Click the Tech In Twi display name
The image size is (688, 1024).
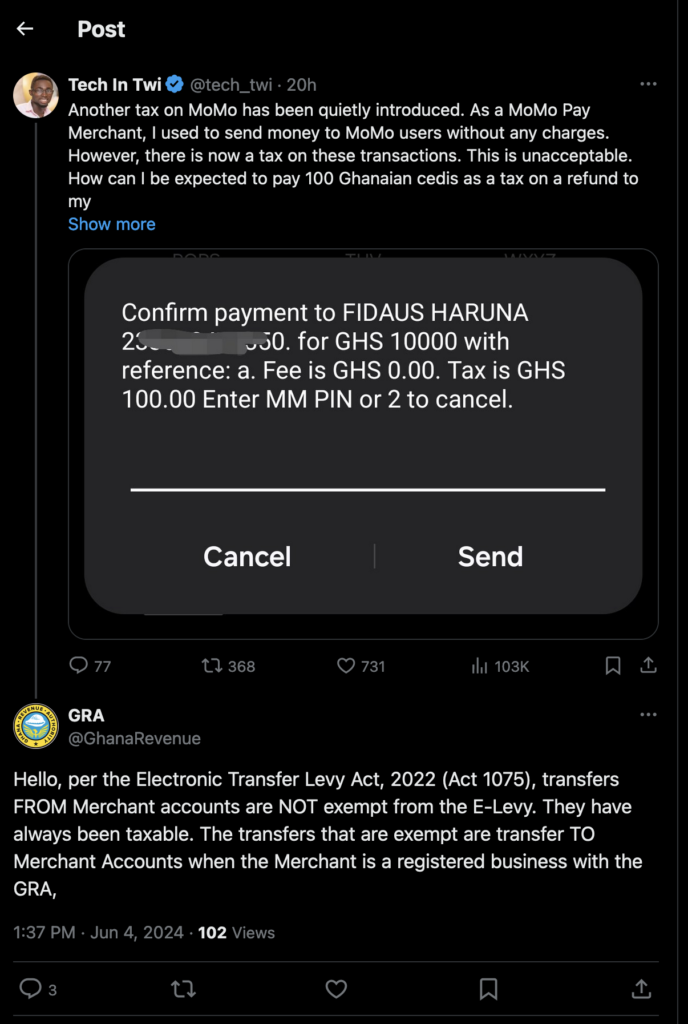(x=114, y=85)
